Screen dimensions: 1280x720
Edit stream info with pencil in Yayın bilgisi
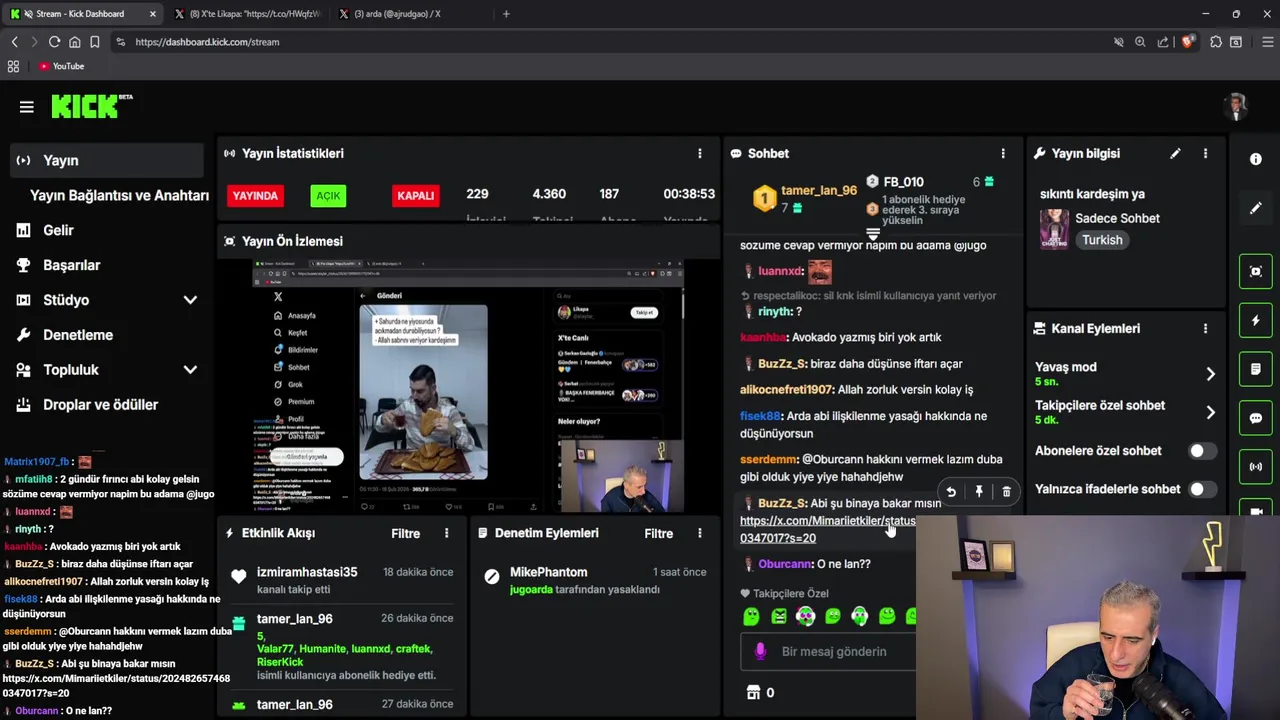[x=1175, y=153]
